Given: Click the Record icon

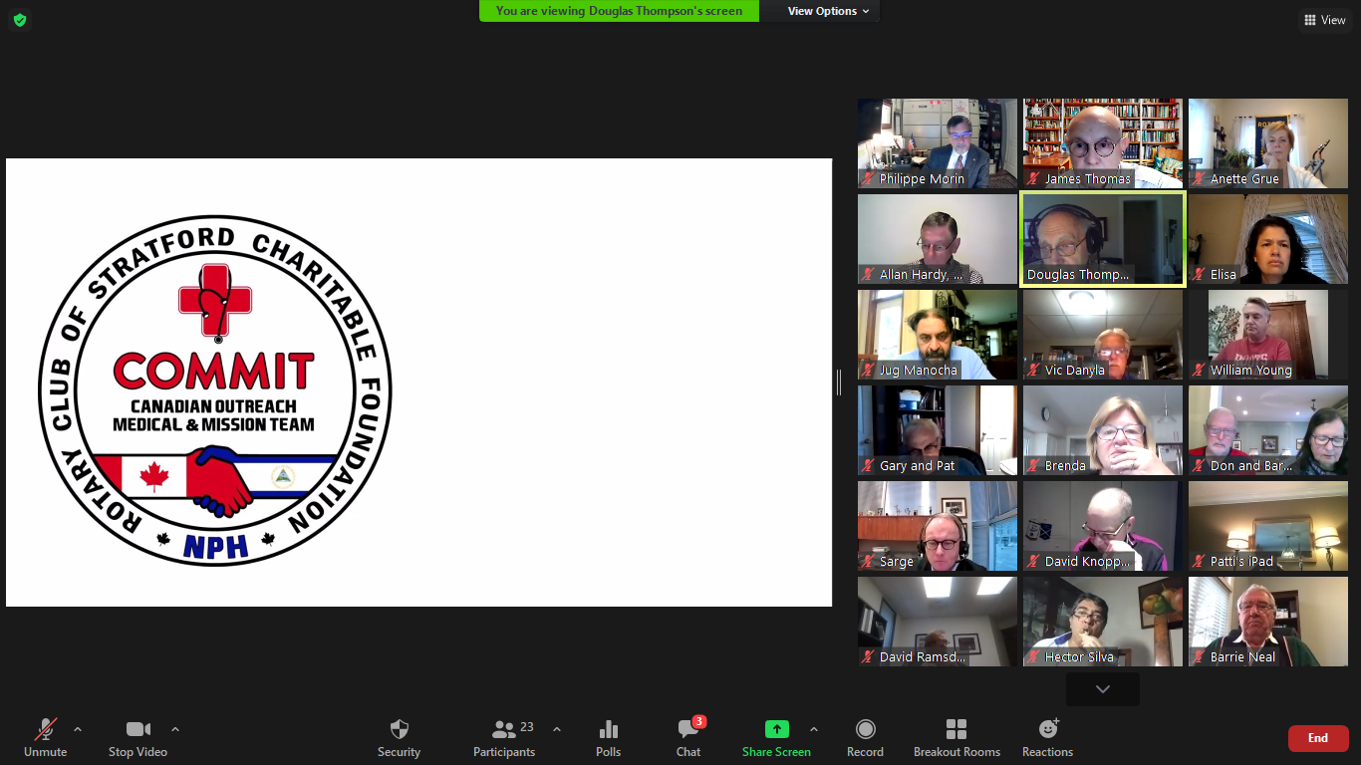Looking at the screenshot, I should (865, 729).
